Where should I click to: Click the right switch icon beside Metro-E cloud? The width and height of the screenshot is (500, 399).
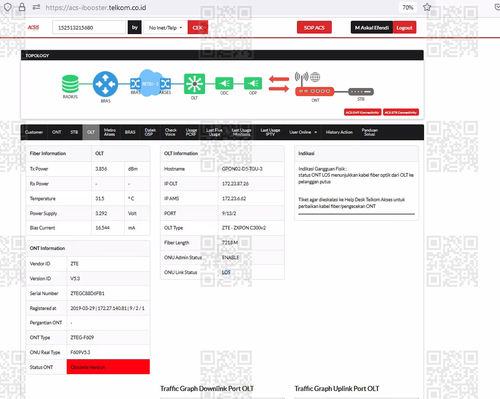click(x=165, y=83)
